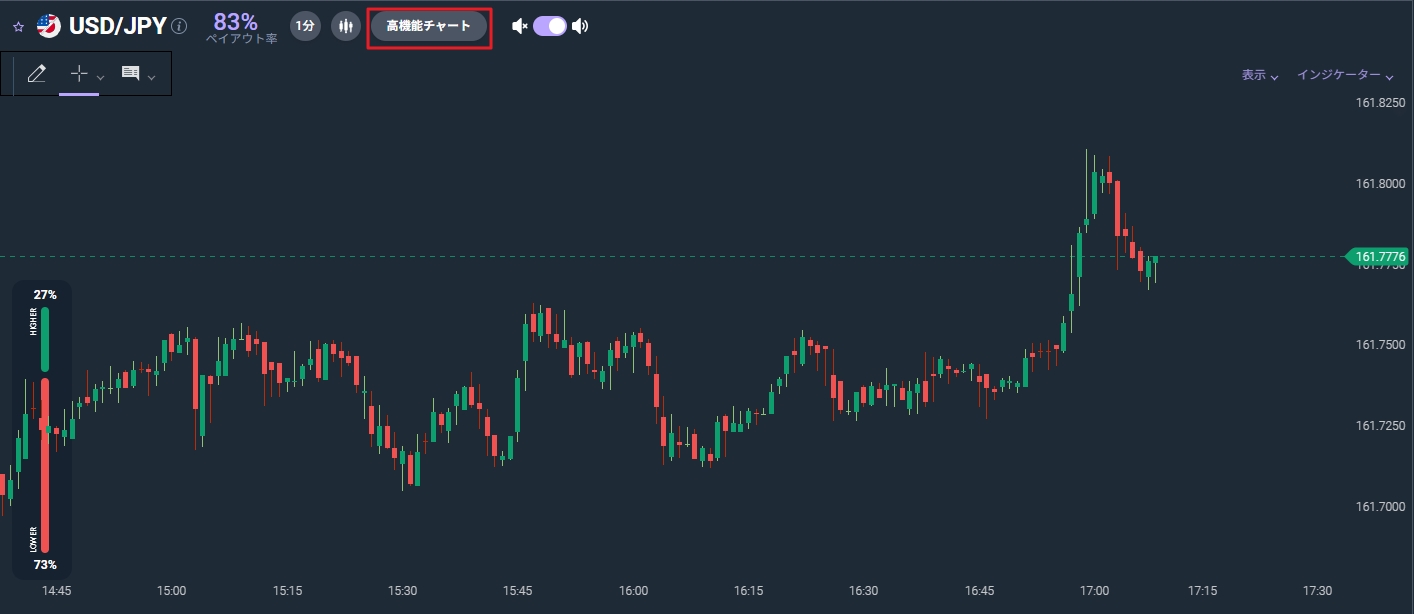Select the comment annotation tool
The height and width of the screenshot is (614, 1414).
click(130, 73)
